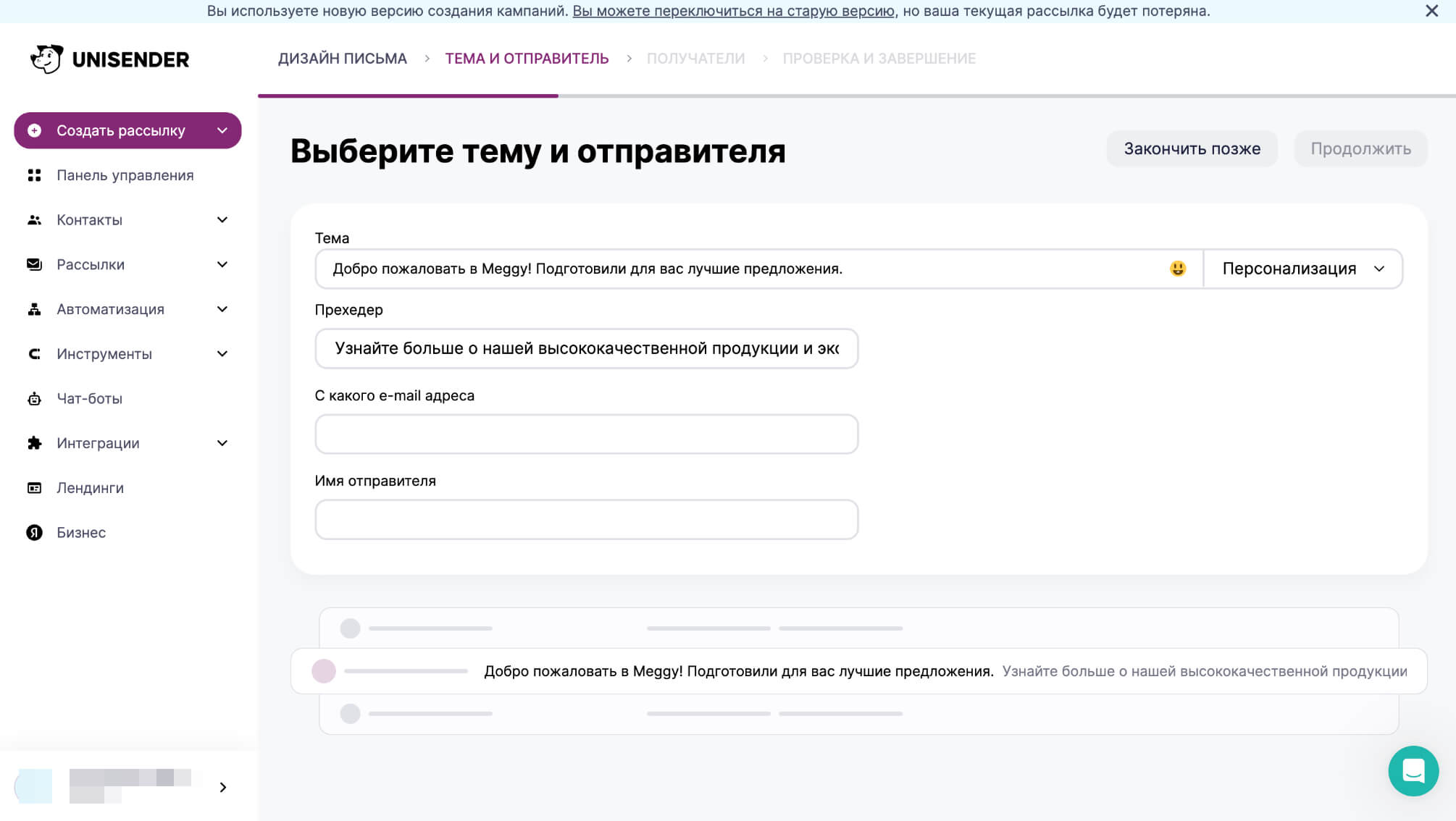Go to the ПОЛУЧАТЕЛИ step
Viewport: 1456px width, 821px height.
pyautogui.click(x=696, y=58)
